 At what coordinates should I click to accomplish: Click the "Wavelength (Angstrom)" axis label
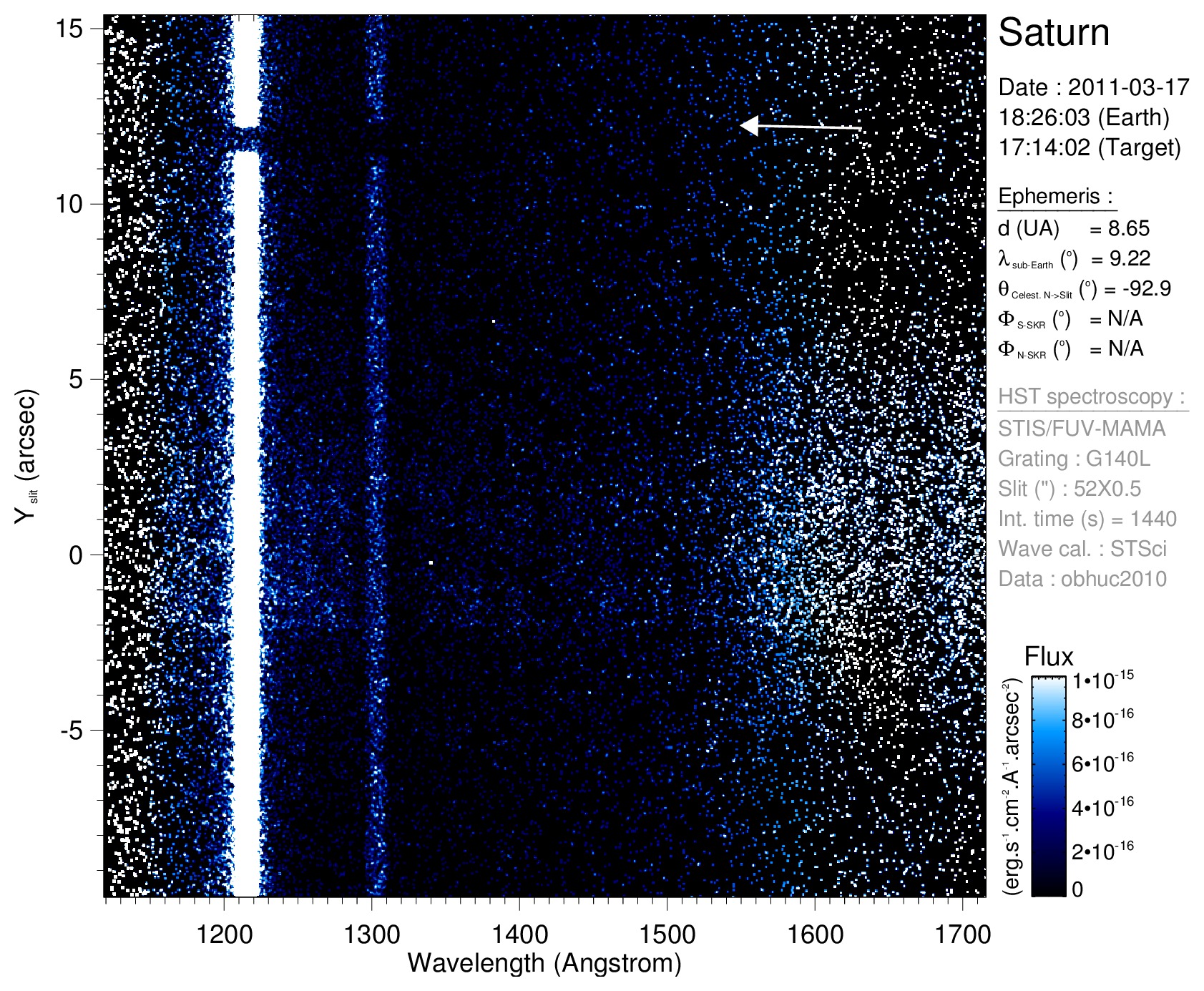(544, 963)
